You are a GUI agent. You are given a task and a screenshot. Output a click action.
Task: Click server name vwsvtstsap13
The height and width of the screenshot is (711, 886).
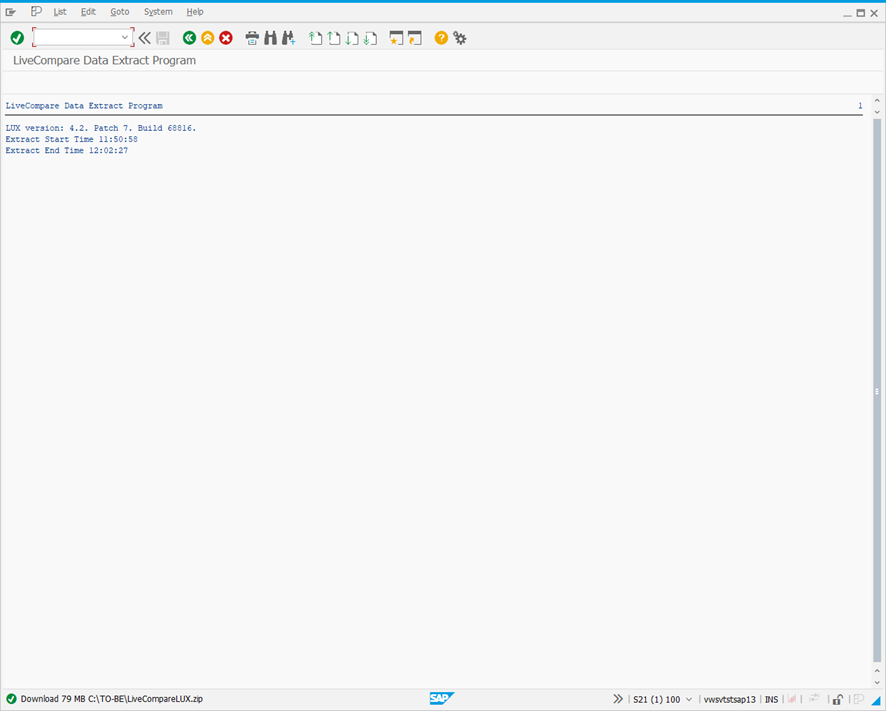(729, 700)
